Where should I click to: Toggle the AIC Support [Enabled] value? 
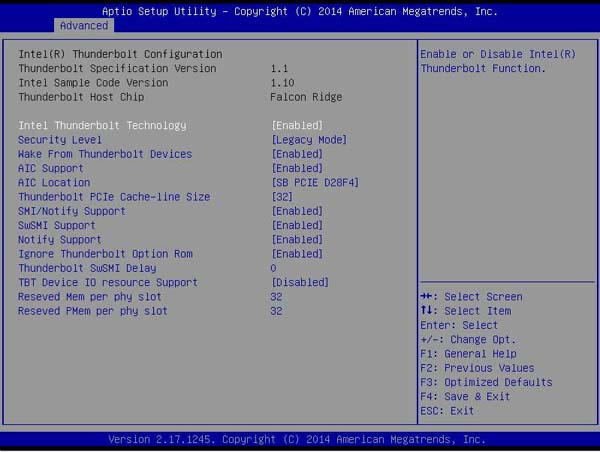(x=297, y=168)
